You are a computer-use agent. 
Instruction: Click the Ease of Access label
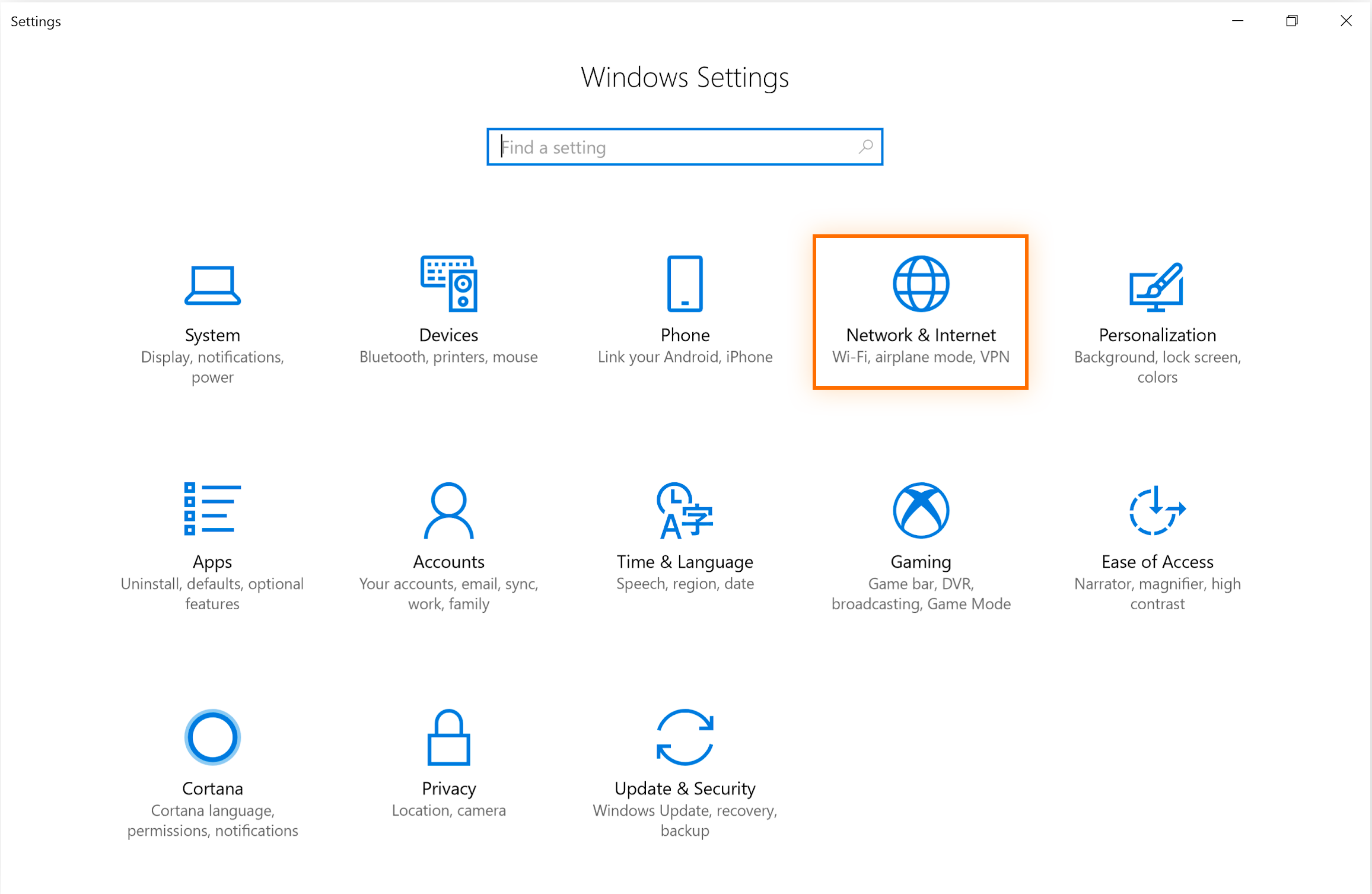pyautogui.click(x=1157, y=562)
